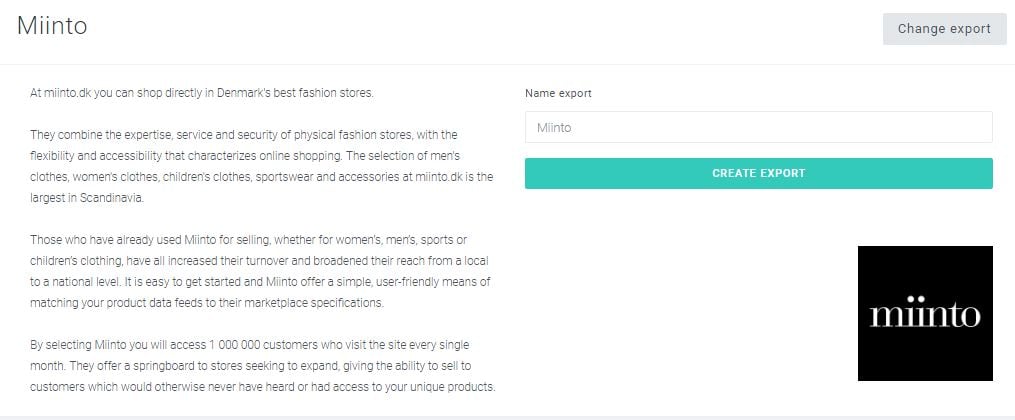Click the '1 000 000 customers' text
The height and width of the screenshot is (420, 1015).
pyautogui.click(x=260, y=345)
